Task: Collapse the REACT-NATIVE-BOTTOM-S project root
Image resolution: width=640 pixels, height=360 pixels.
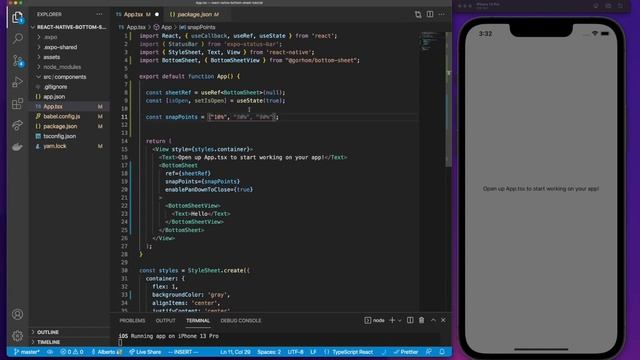Action: (x=69, y=27)
